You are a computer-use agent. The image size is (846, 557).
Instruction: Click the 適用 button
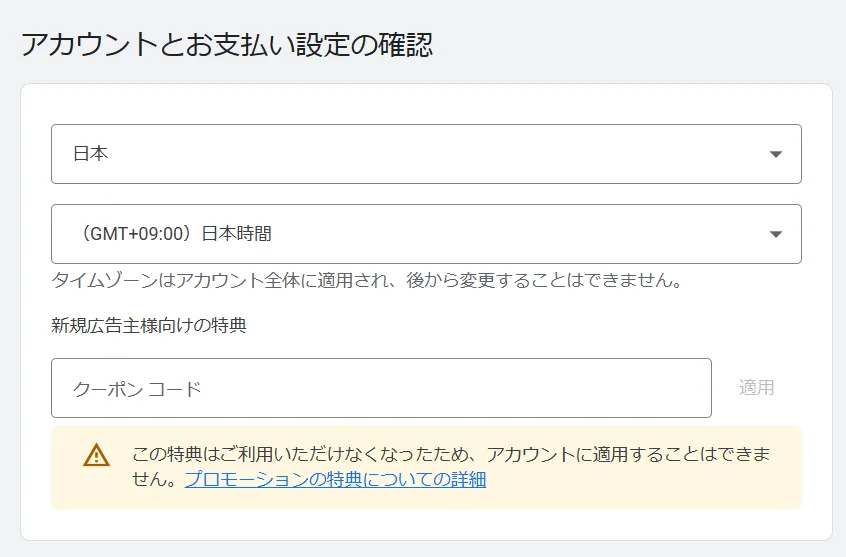pyautogui.click(x=756, y=388)
